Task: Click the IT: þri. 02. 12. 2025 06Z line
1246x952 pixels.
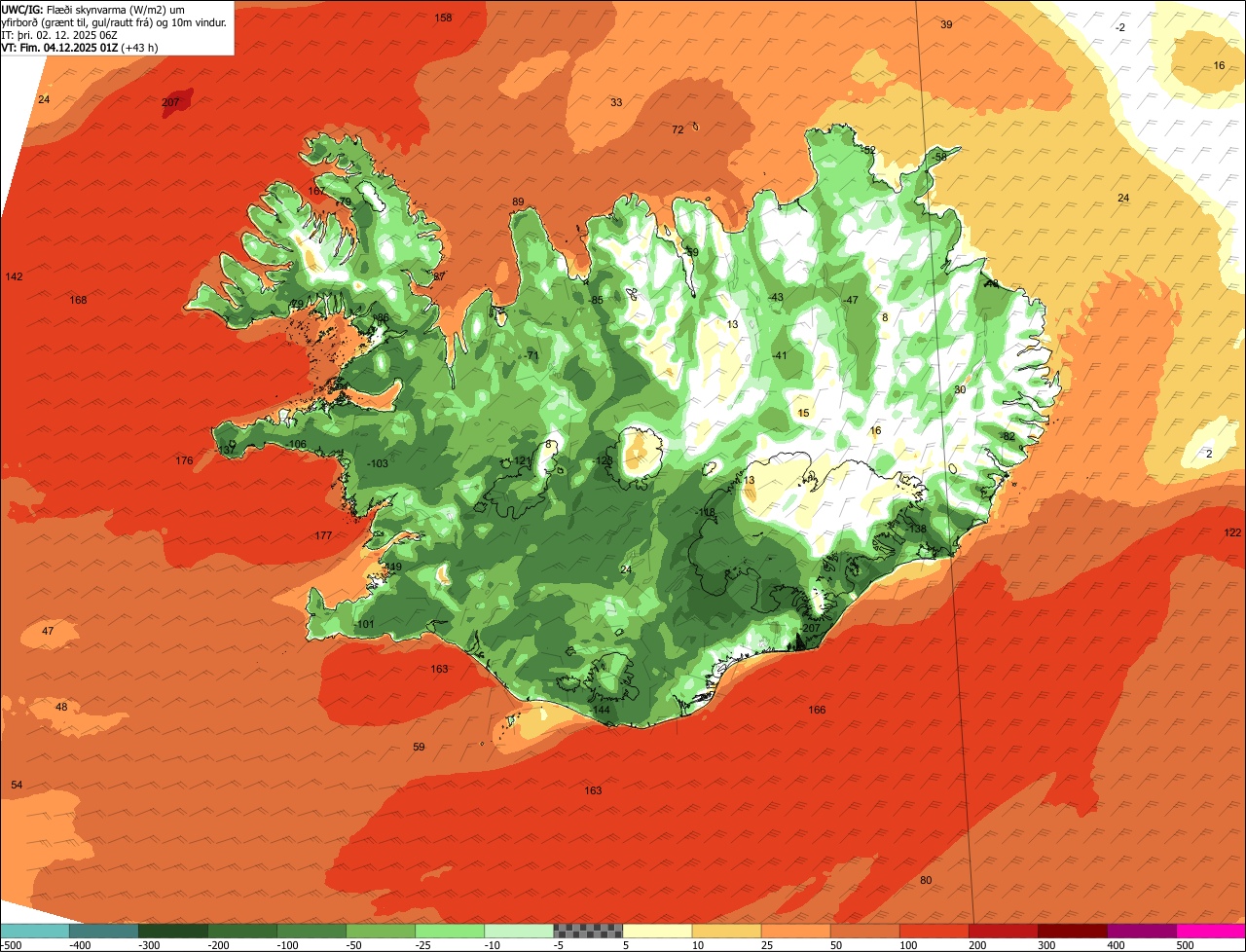Action: tap(59, 34)
